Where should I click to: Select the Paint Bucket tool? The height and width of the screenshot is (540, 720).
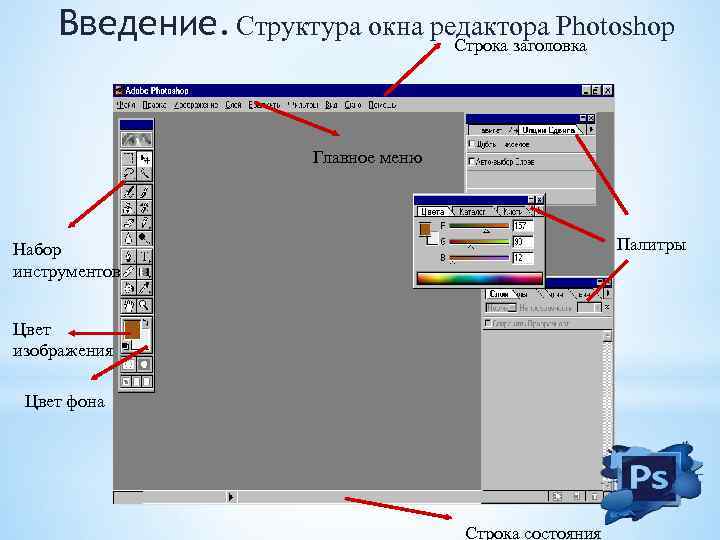(x=128, y=288)
